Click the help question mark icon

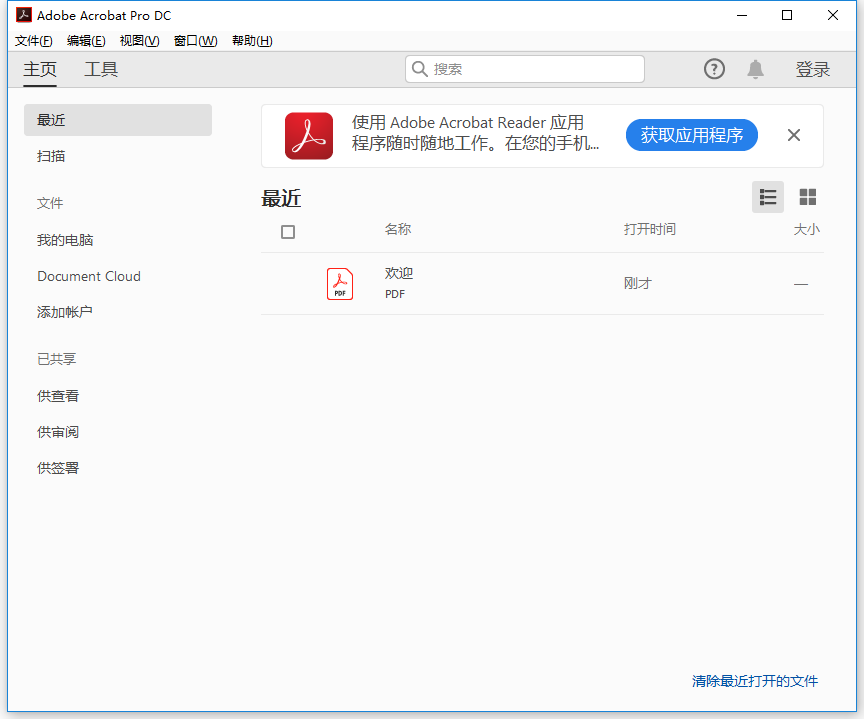click(x=714, y=69)
